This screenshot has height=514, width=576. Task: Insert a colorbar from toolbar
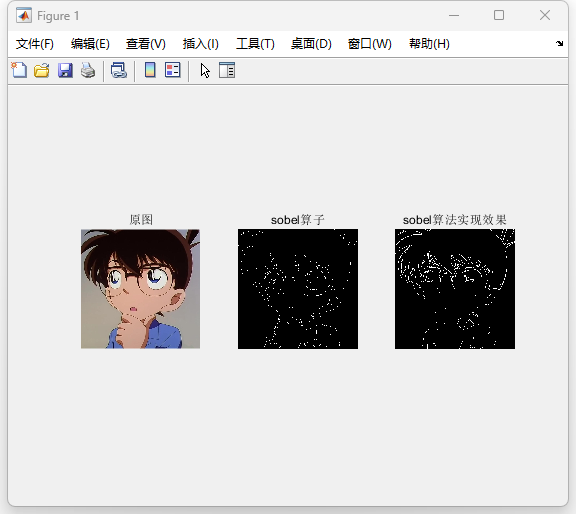coord(150,70)
